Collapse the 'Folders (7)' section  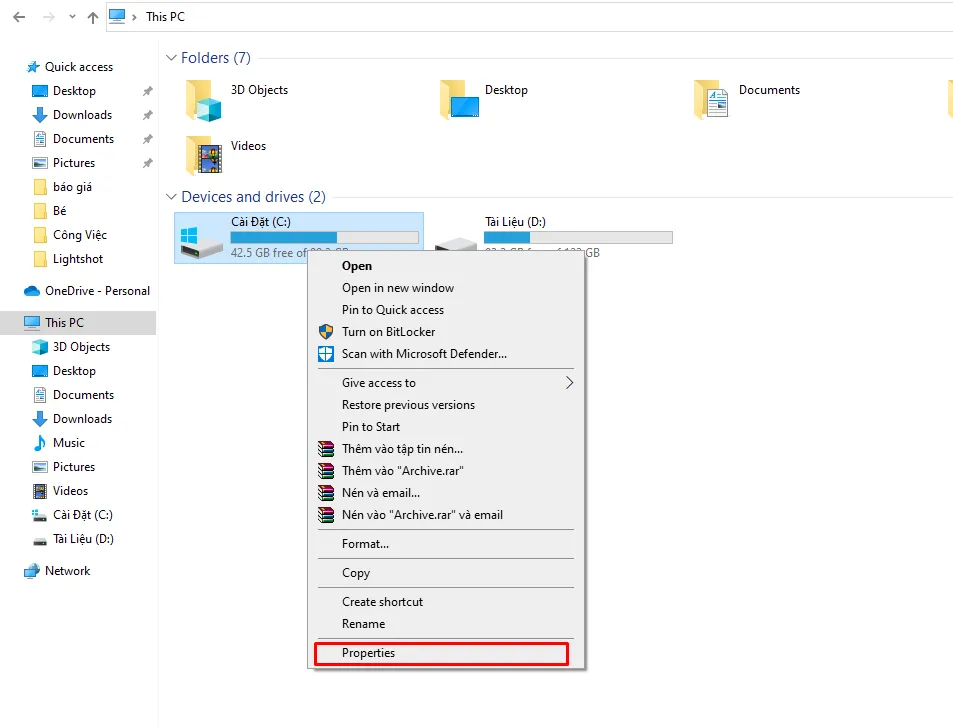[x=172, y=57]
